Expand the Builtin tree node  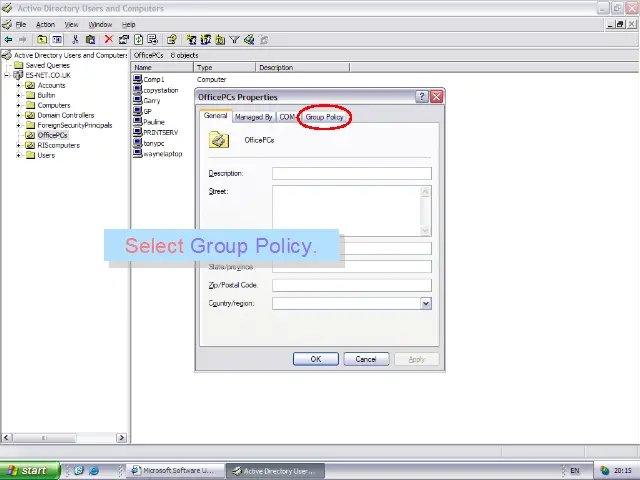(x=18, y=95)
